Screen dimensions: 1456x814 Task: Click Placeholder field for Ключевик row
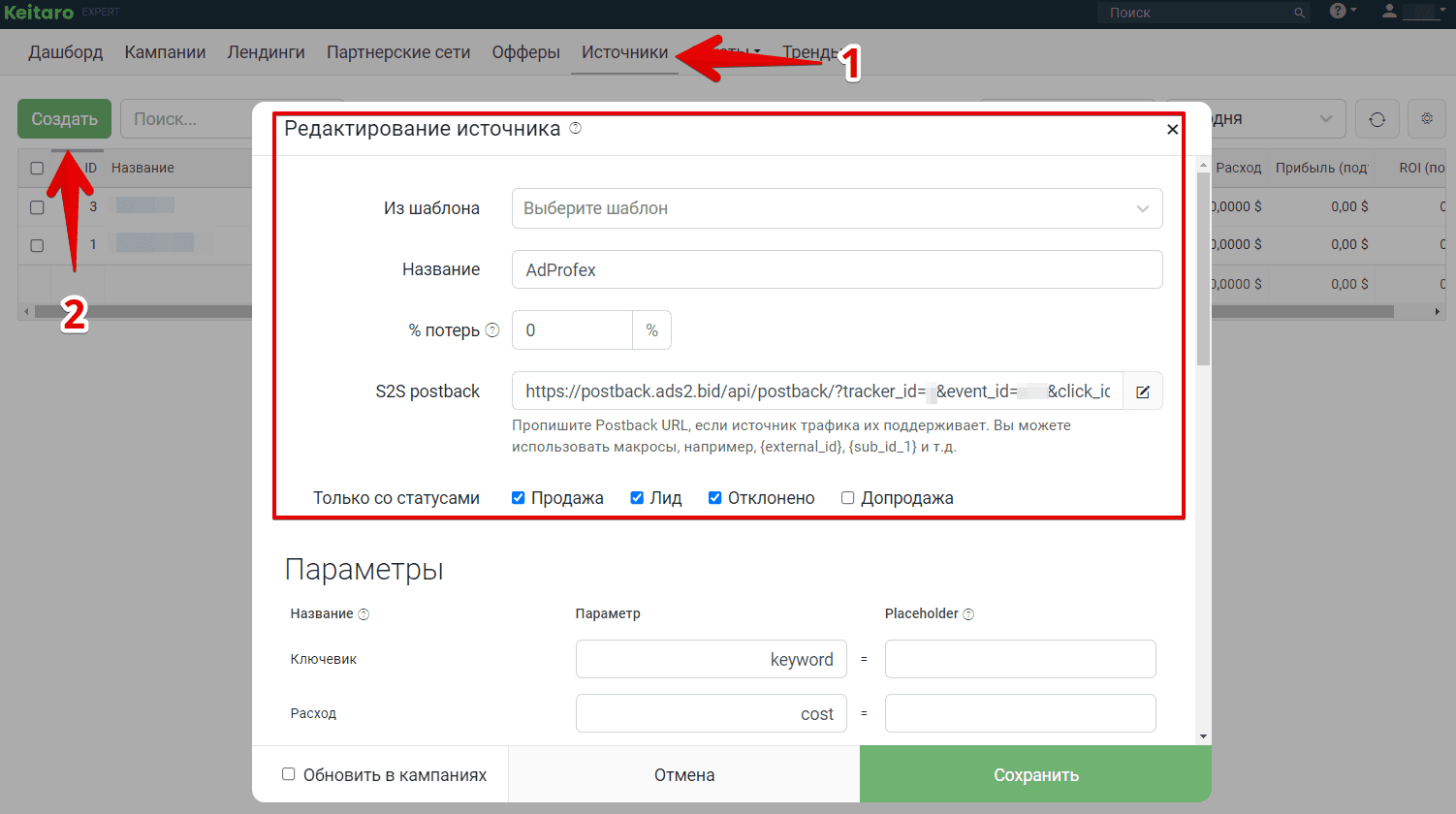pyautogui.click(x=1020, y=659)
